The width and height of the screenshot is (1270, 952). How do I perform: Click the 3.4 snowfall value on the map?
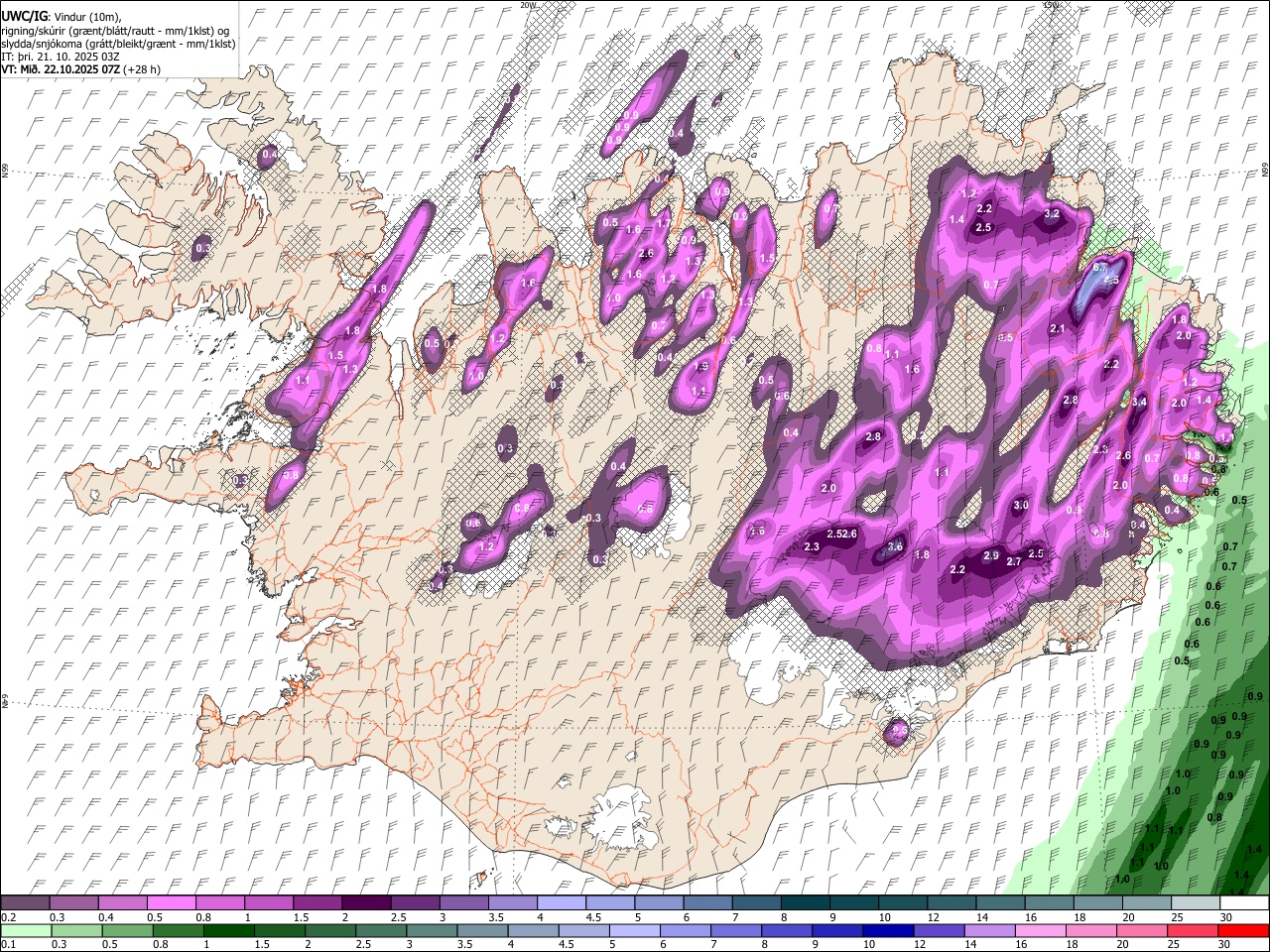point(1139,402)
